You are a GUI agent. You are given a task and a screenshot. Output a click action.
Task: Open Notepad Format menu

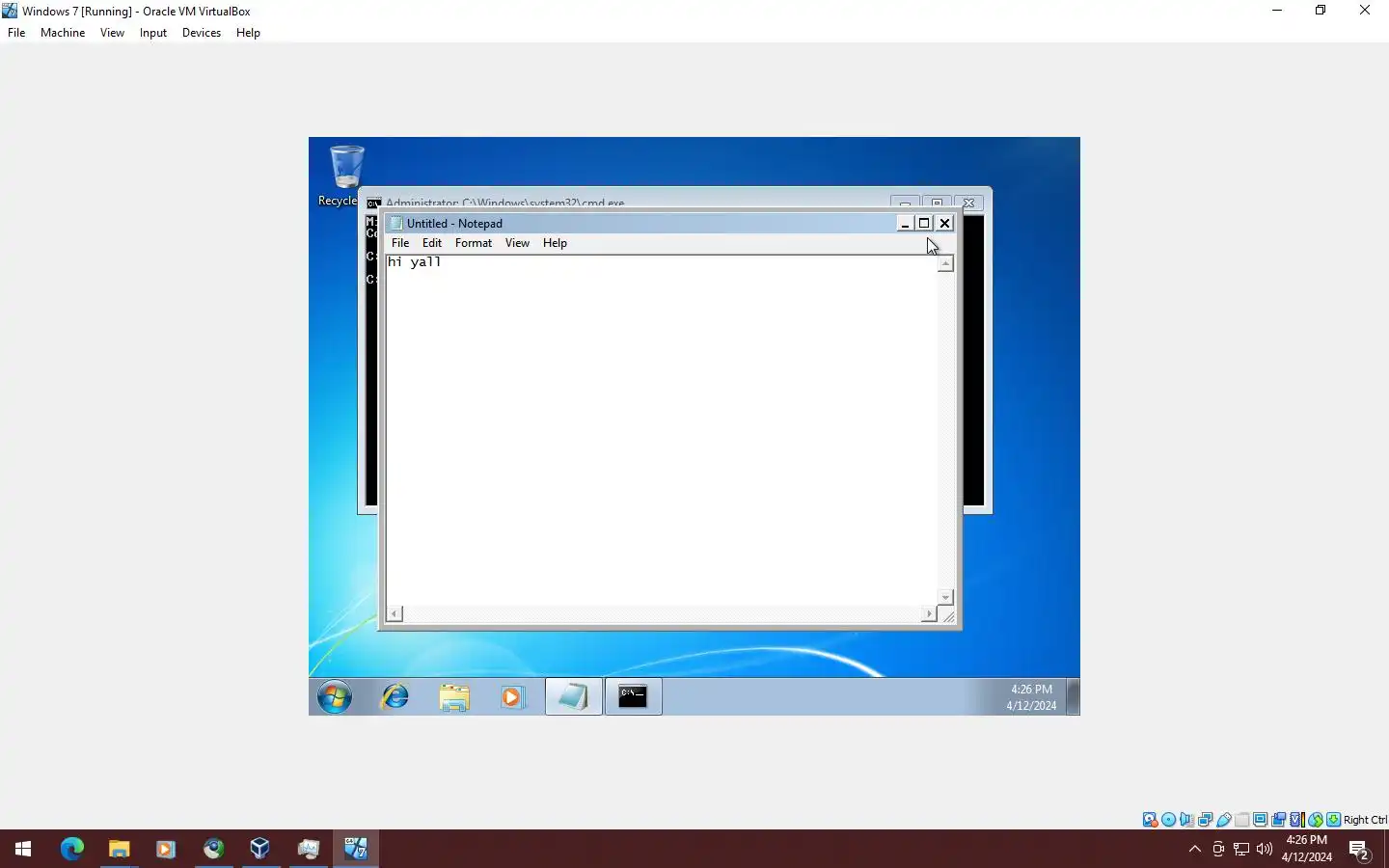pos(474,243)
